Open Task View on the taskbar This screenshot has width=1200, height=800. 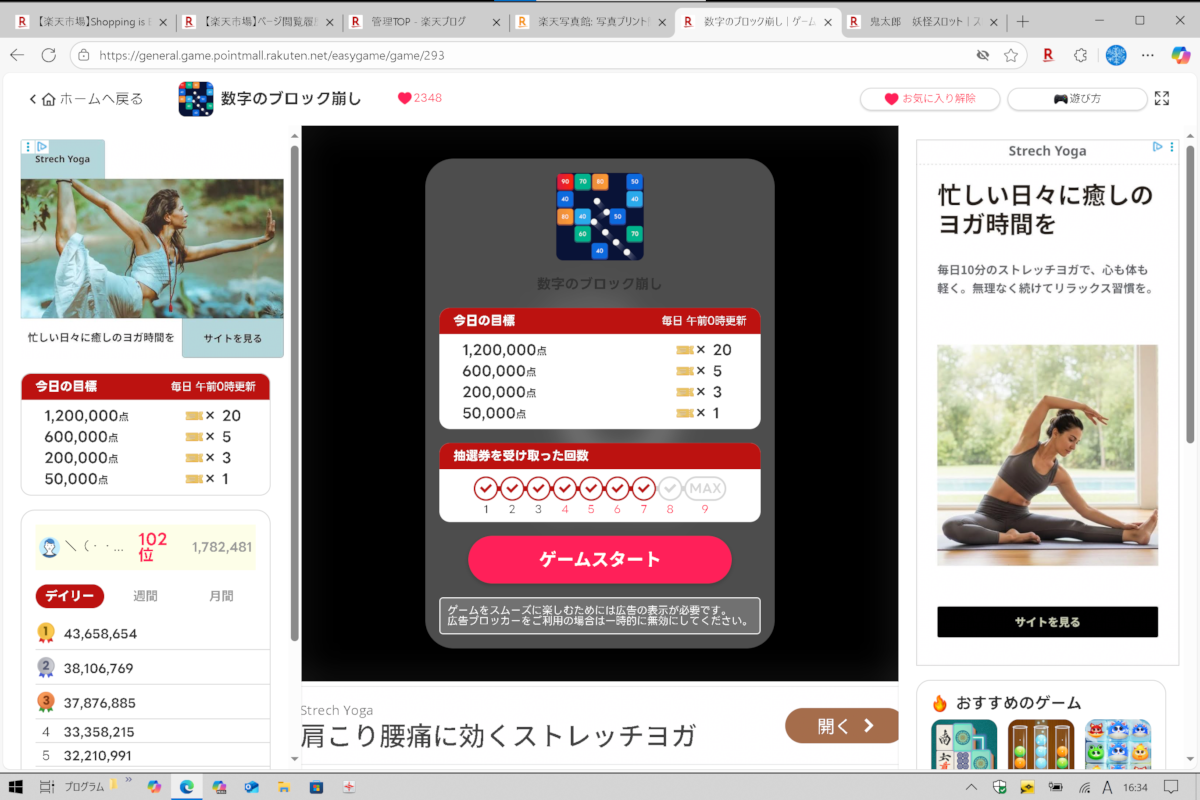(46, 786)
